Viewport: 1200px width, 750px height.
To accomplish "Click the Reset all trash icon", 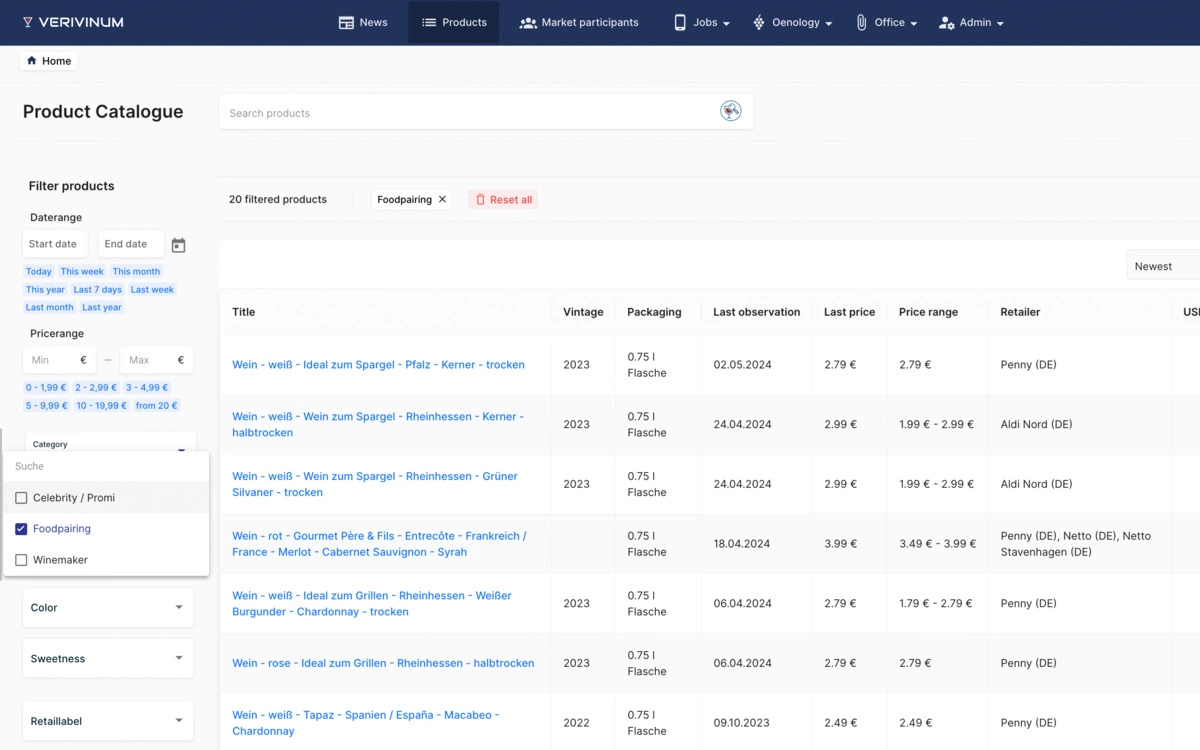I will click(480, 200).
